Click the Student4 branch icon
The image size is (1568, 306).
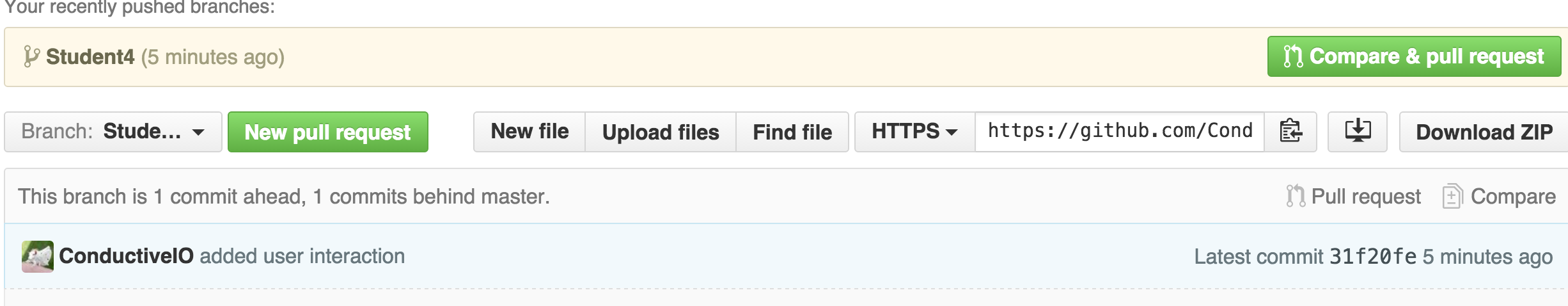pyautogui.click(x=31, y=57)
